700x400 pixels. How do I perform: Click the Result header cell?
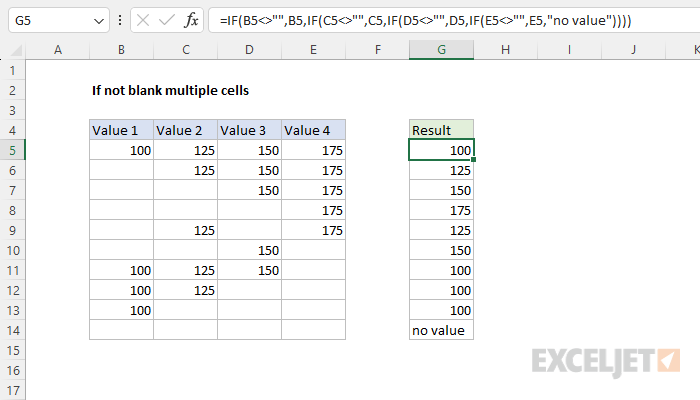coord(441,130)
